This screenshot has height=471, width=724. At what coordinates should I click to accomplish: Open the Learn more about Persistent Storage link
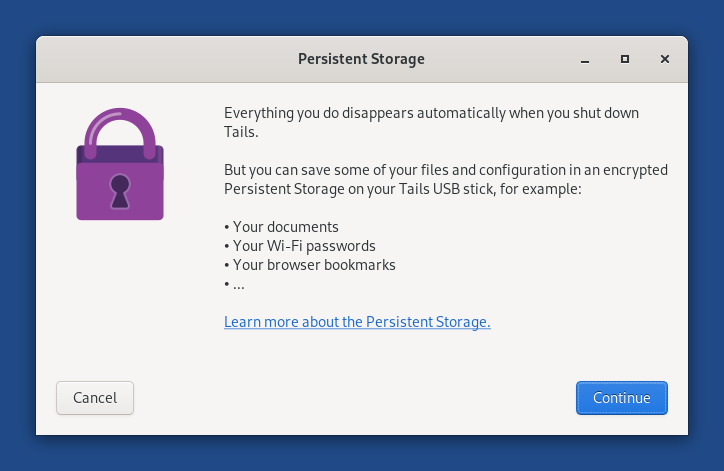pos(357,322)
